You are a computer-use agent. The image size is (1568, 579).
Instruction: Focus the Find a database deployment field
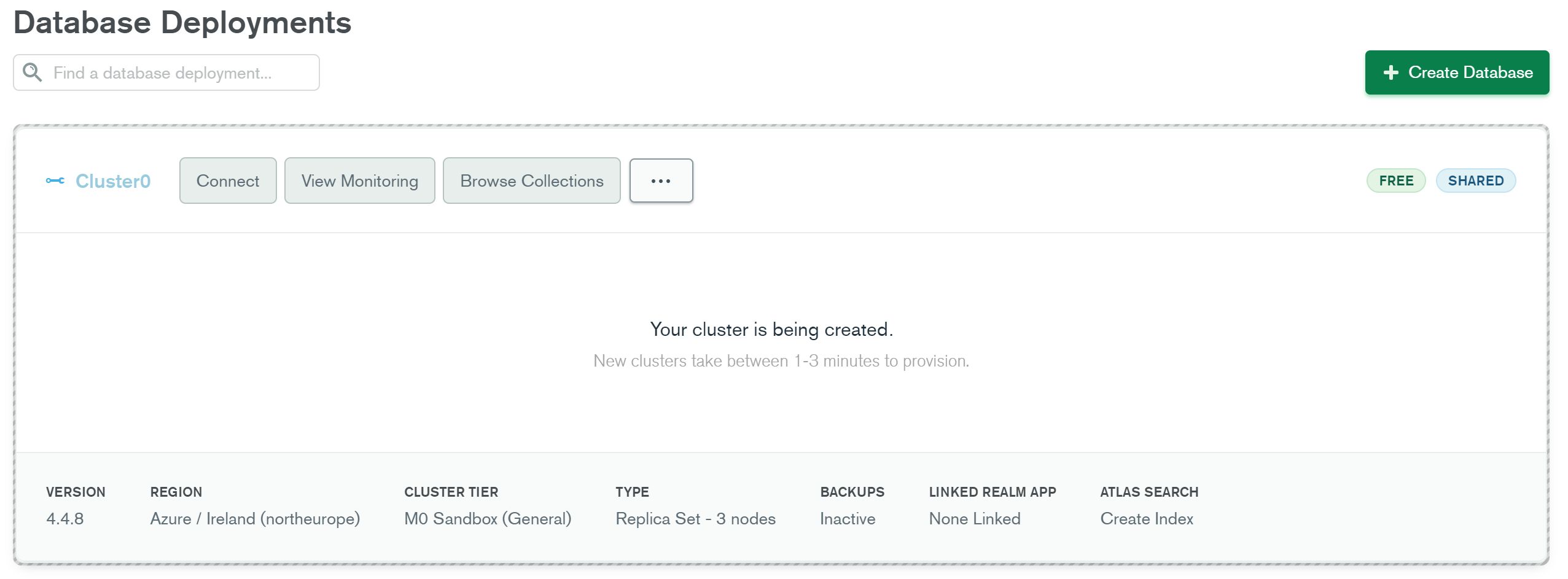pos(178,72)
